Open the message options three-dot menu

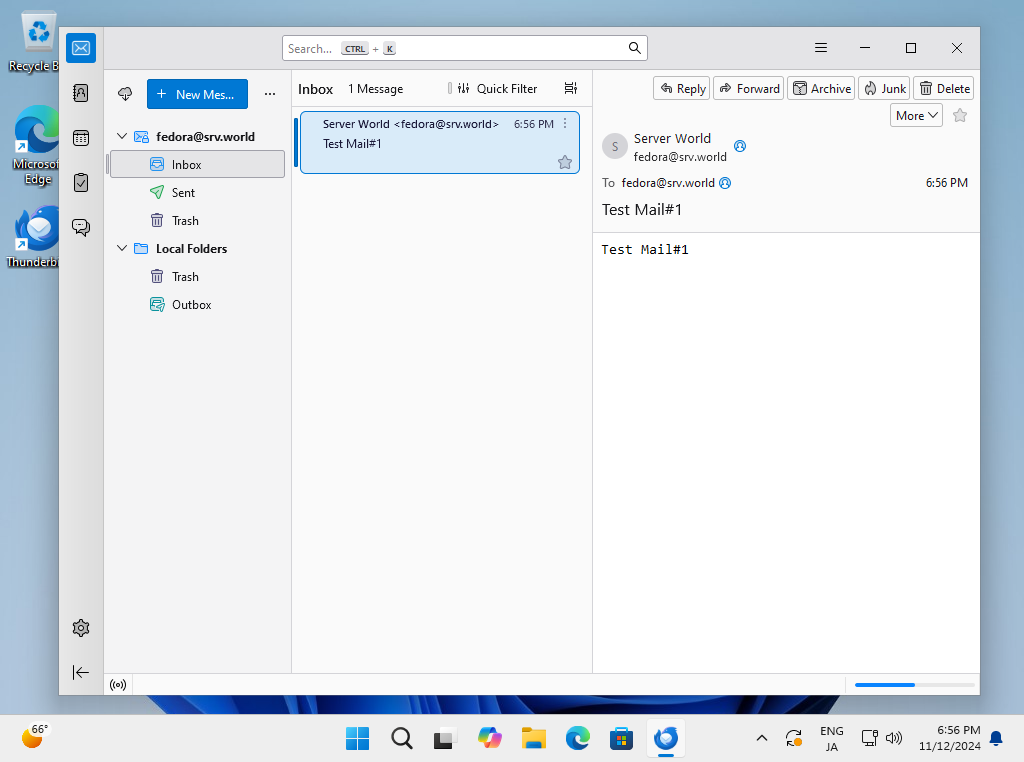tap(565, 123)
